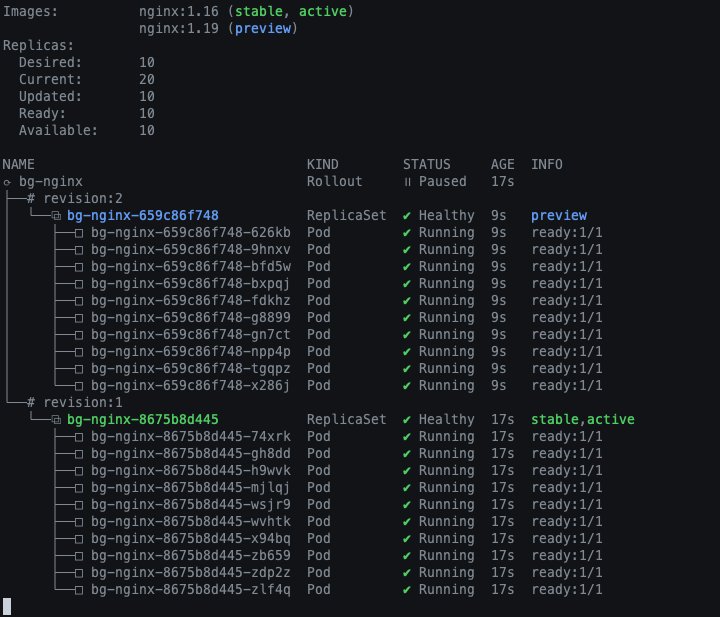Click the AGE column header
Image resolution: width=720 pixels, height=617 pixels.
point(503,164)
